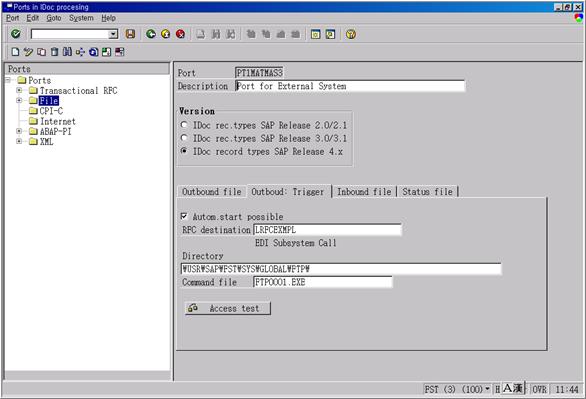
Task: Select the ABAP-PI tree label
Action: 55,131
